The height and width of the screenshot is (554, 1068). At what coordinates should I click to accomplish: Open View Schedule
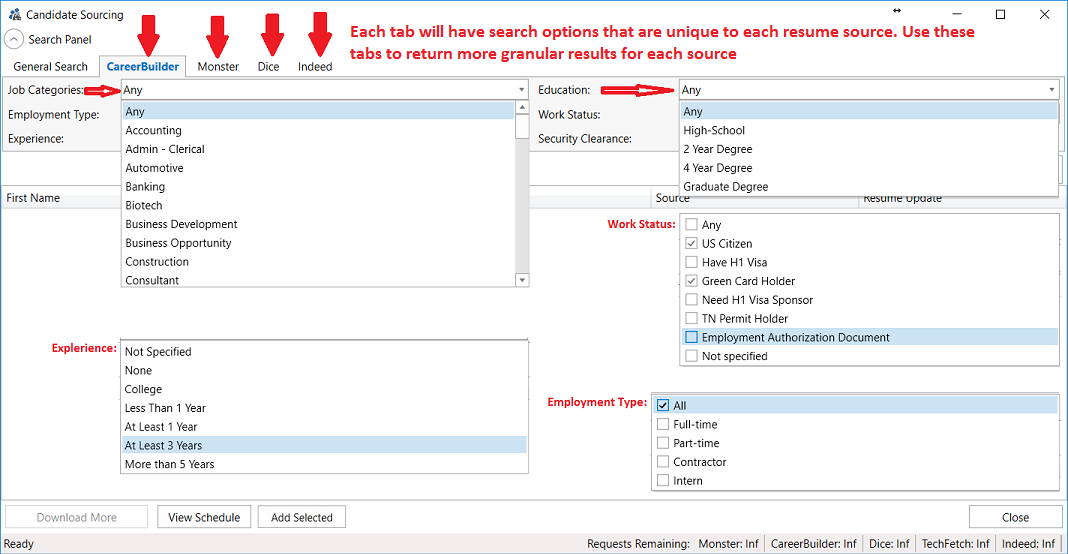click(204, 517)
